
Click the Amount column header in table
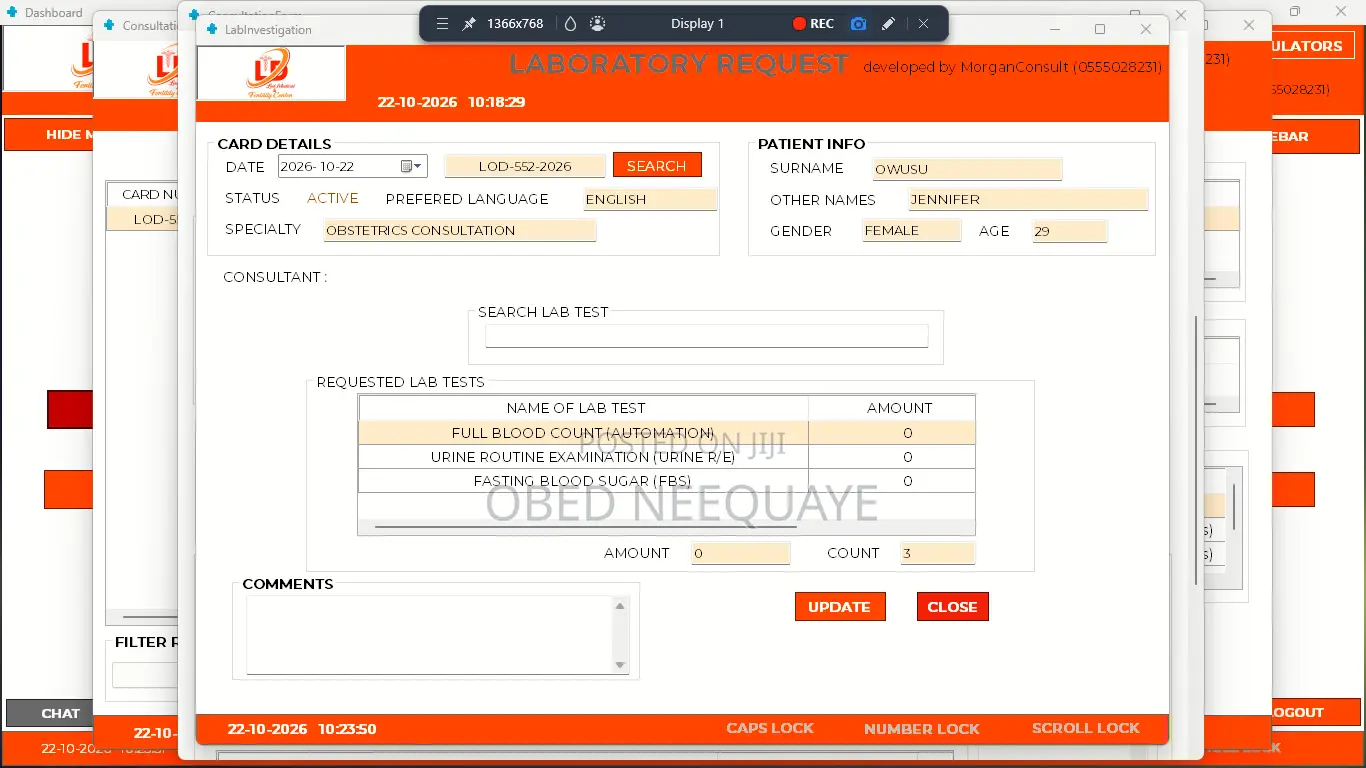point(892,408)
